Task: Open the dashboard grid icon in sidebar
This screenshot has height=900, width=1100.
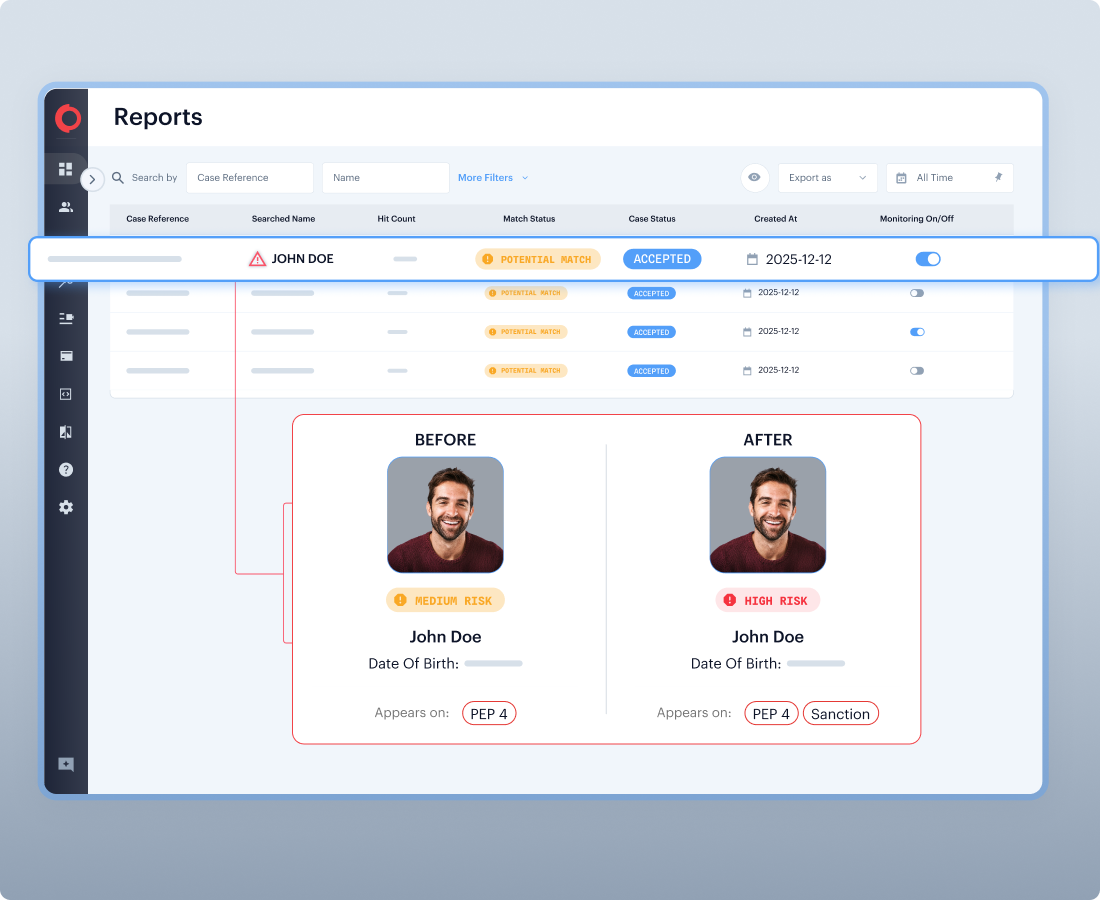Action: (66, 169)
